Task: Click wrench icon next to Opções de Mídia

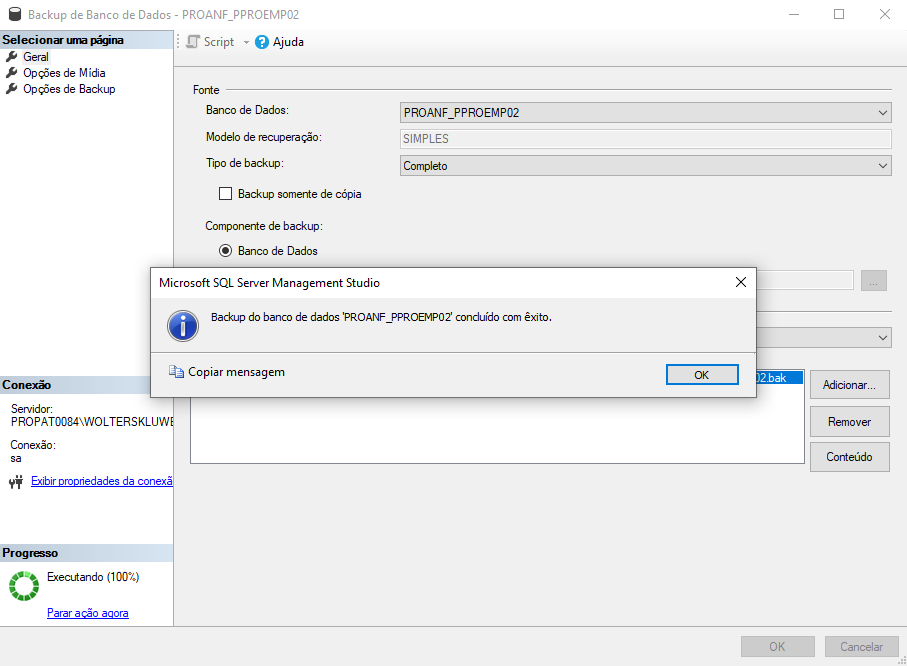Action: [x=12, y=73]
